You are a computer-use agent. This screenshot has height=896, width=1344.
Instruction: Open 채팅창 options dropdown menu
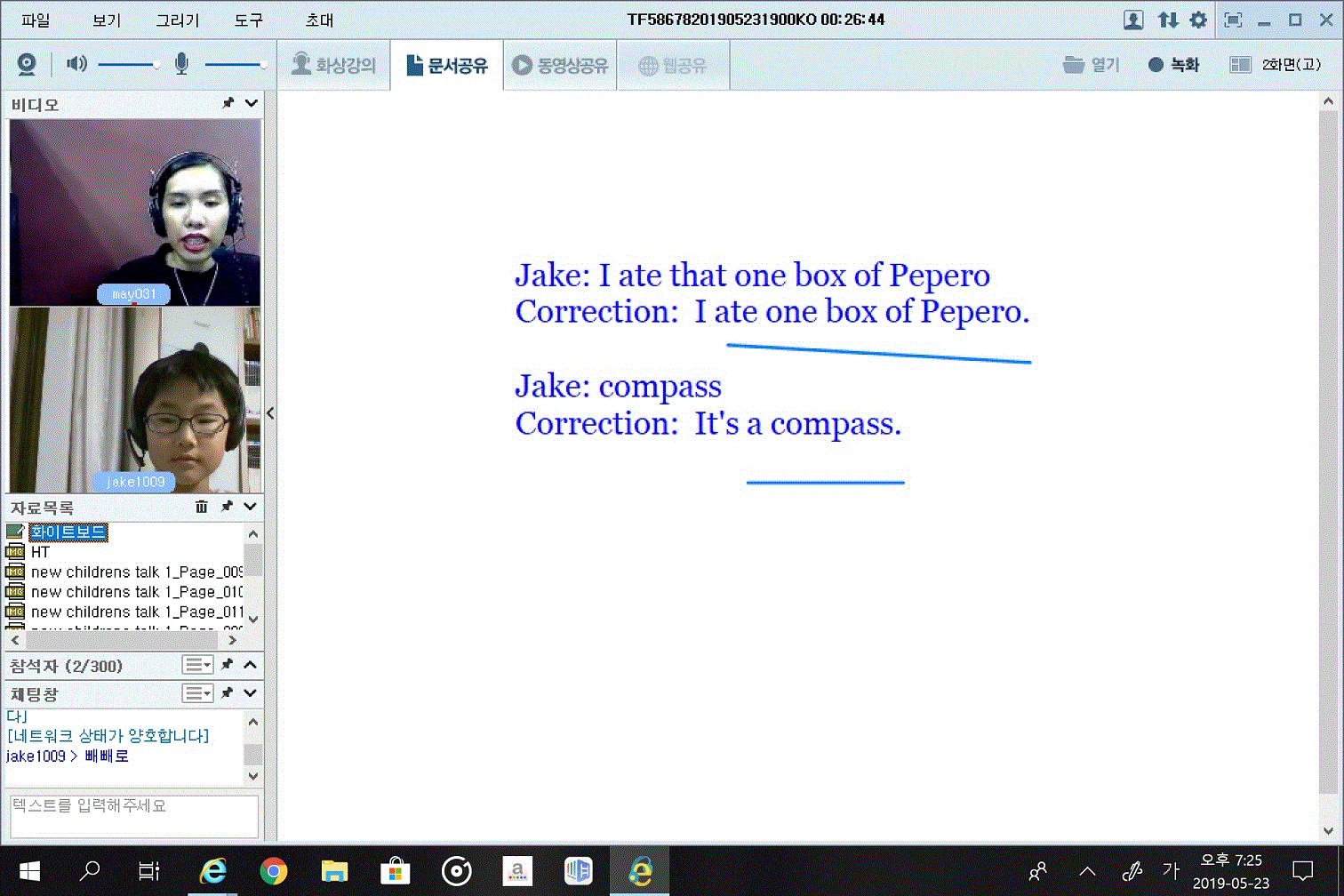click(197, 693)
